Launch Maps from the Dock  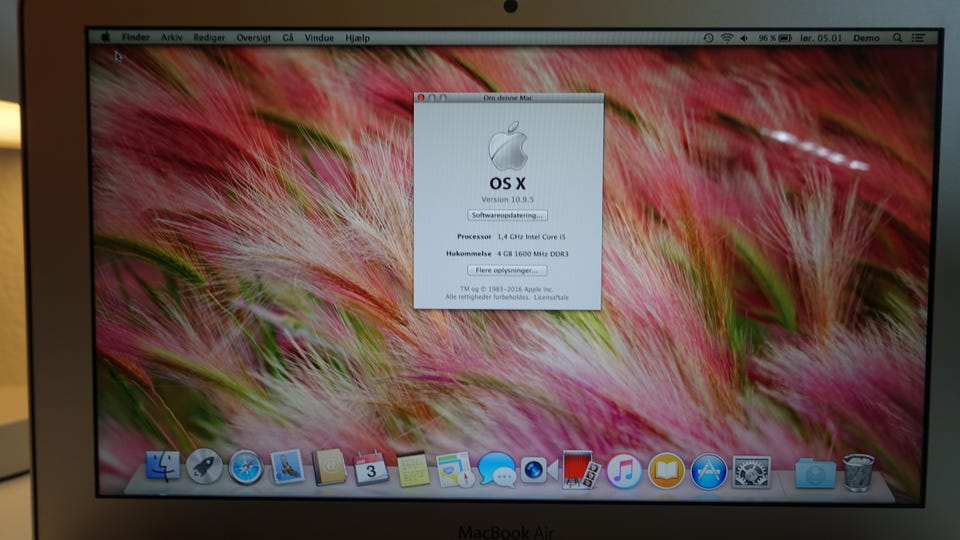click(454, 470)
